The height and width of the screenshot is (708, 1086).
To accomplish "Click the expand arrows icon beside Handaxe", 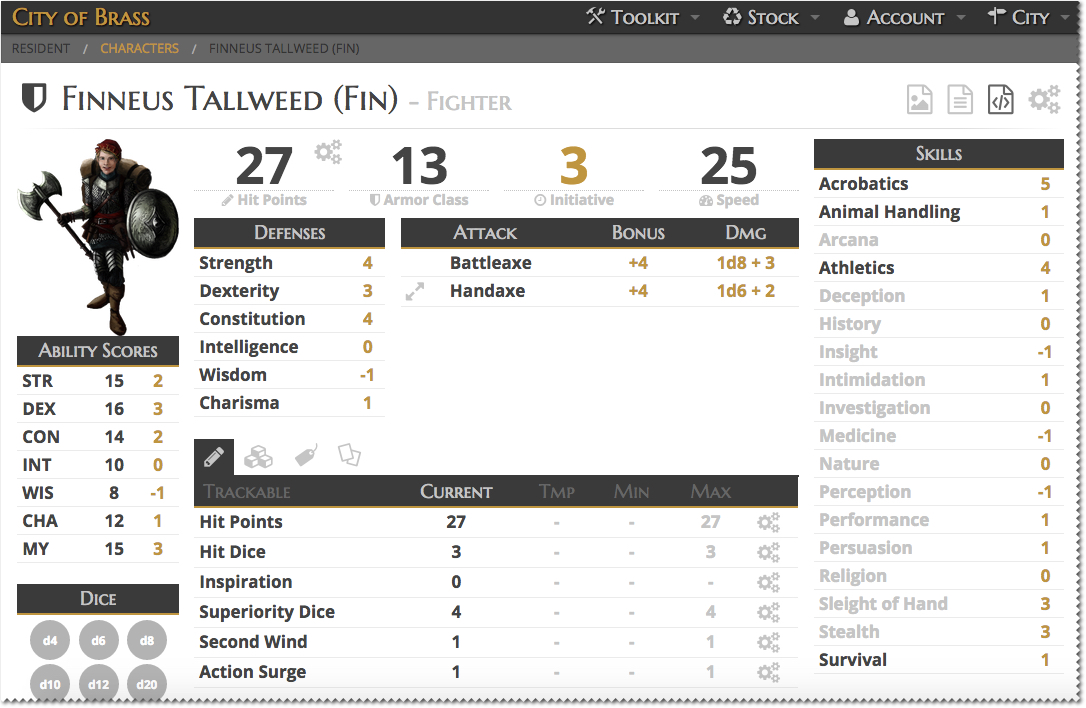I will [414, 292].
